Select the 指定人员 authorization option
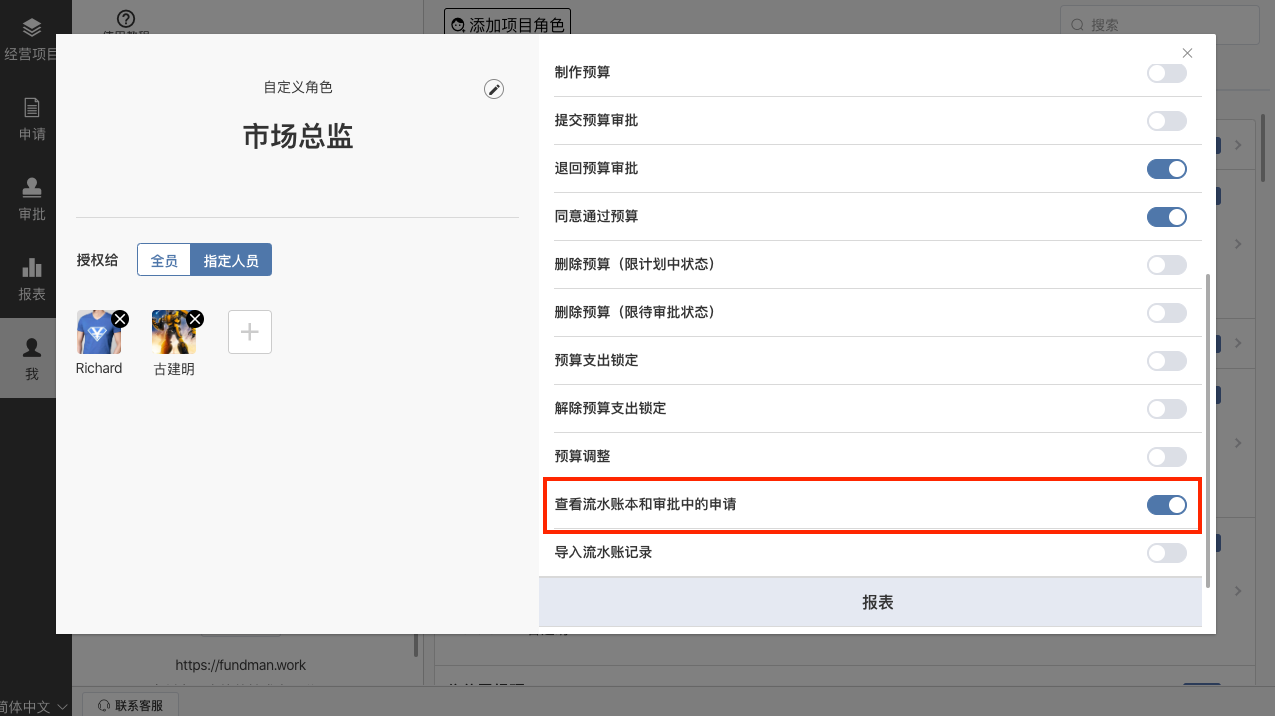This screenshot has height=716, width=1275. tap(231, 261)
